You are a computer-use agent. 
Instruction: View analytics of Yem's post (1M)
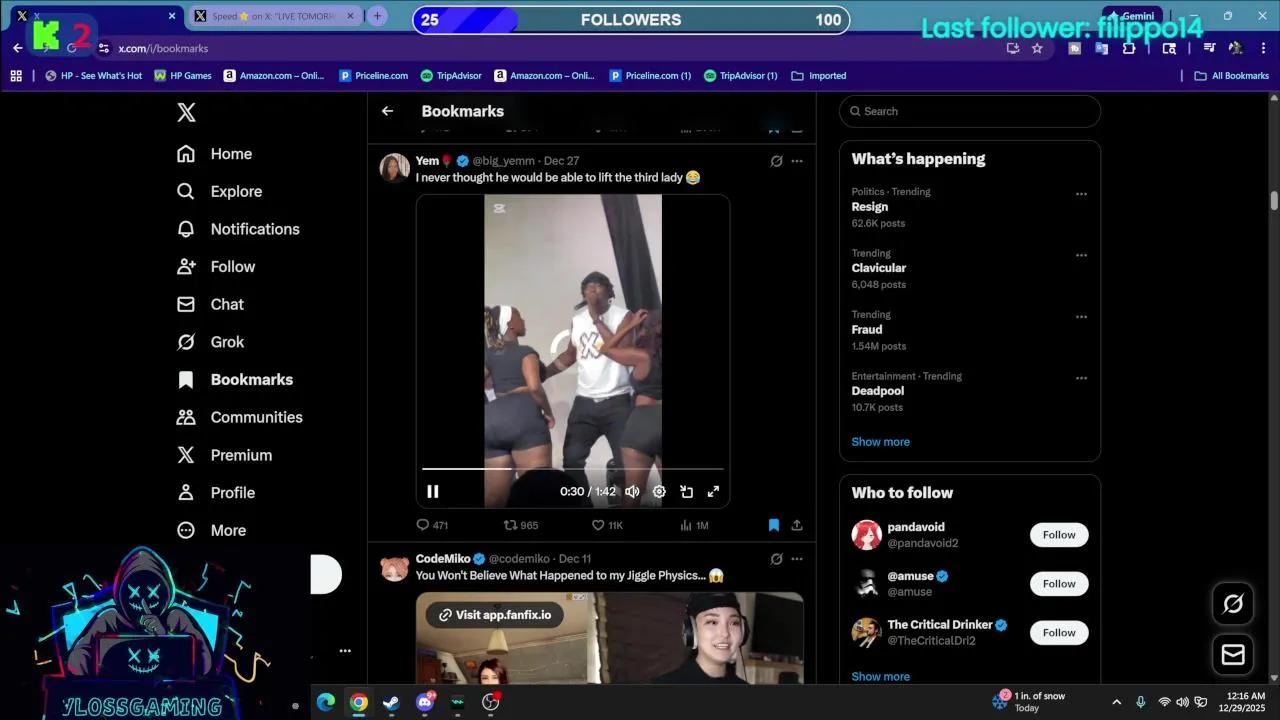(694, 525)
